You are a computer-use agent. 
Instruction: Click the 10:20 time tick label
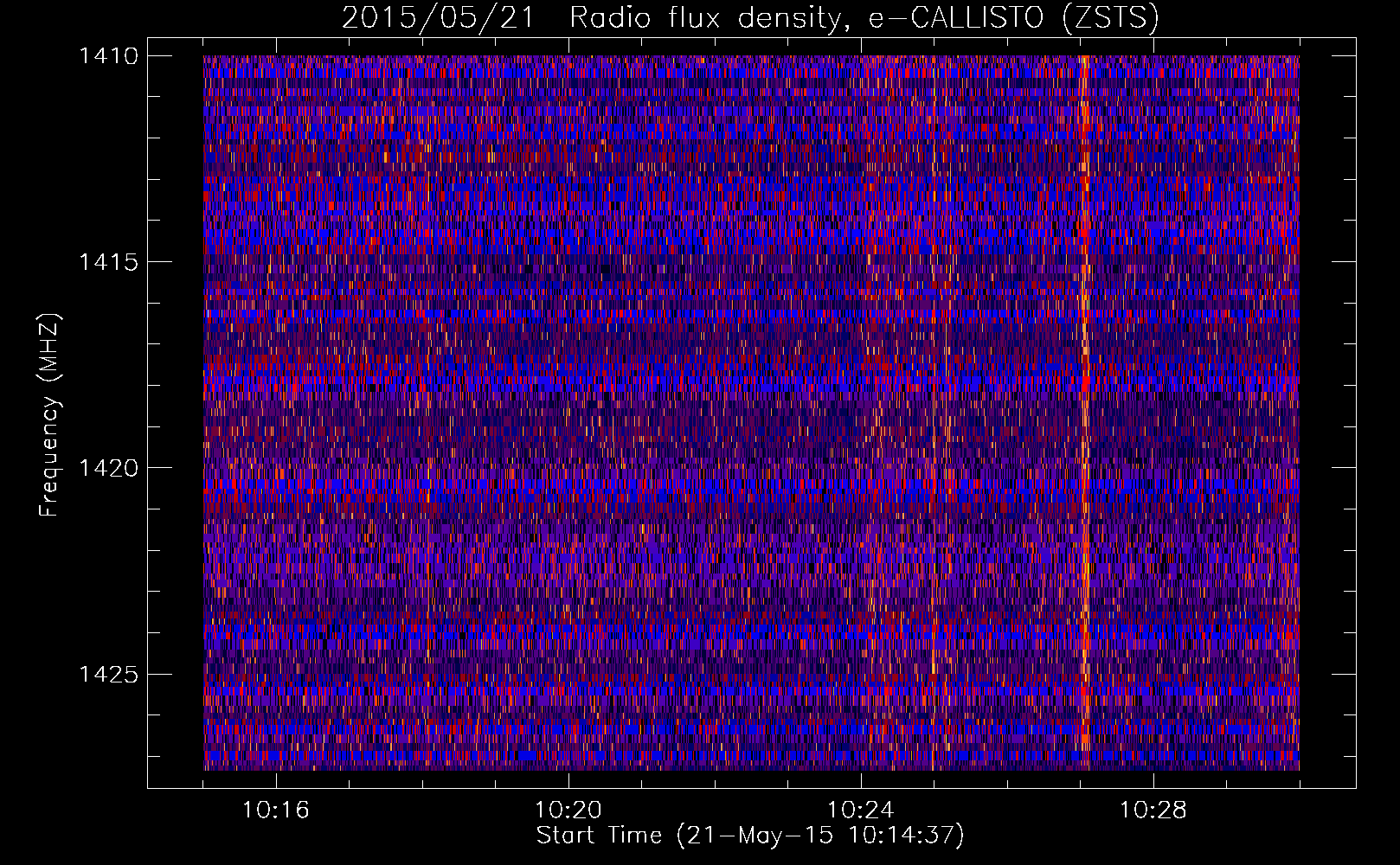[x=568, y=811]
